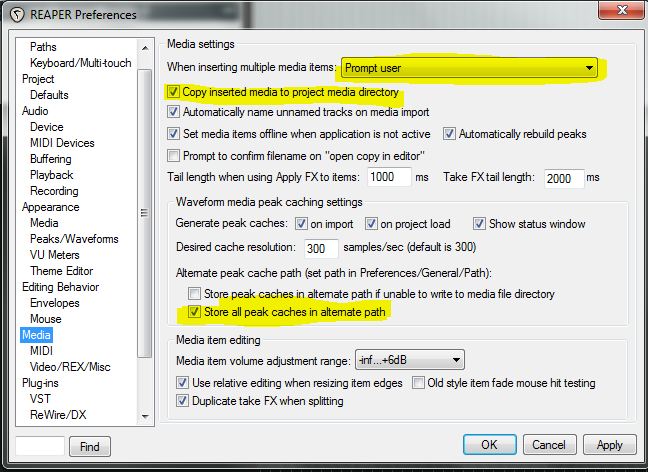Viewport: 648px width, 472px height.
Task: Toggle Use relative editing when resizing item edges
Action: 183,382
